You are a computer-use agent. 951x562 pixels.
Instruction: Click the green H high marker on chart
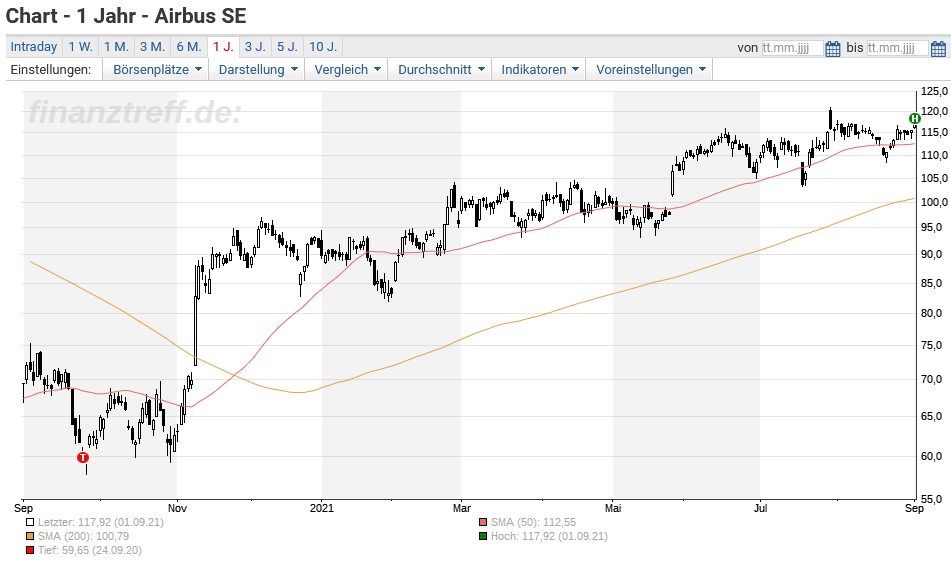(x=915, y=118)
